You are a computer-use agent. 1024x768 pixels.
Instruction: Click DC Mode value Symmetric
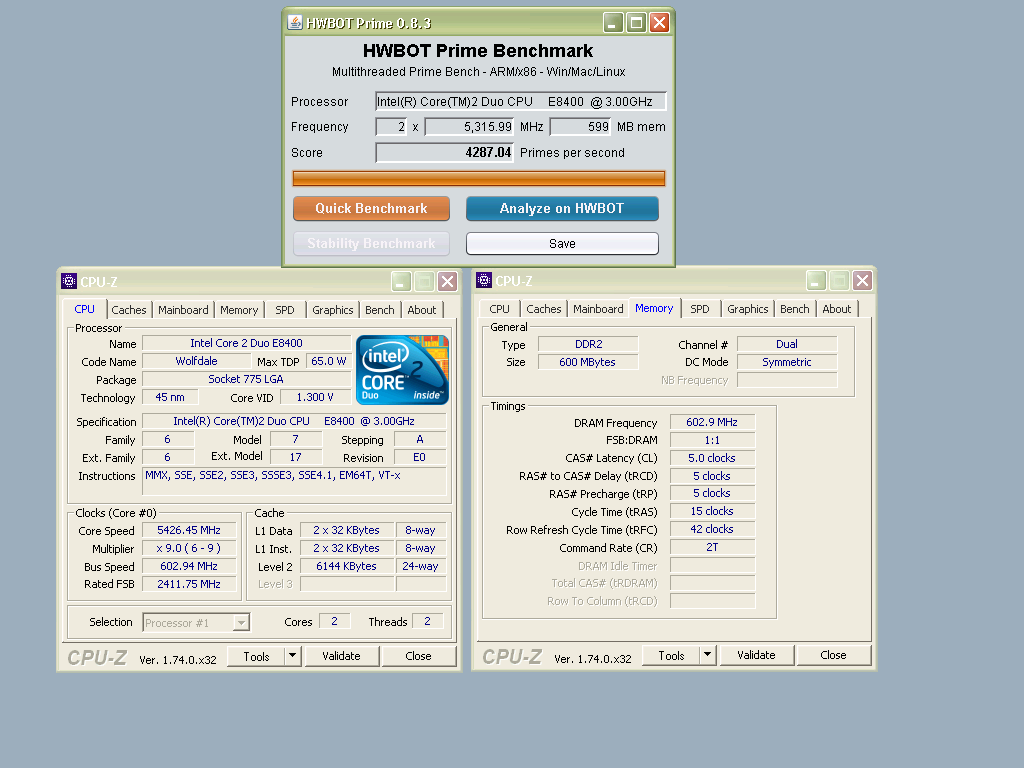pos(787,362)
